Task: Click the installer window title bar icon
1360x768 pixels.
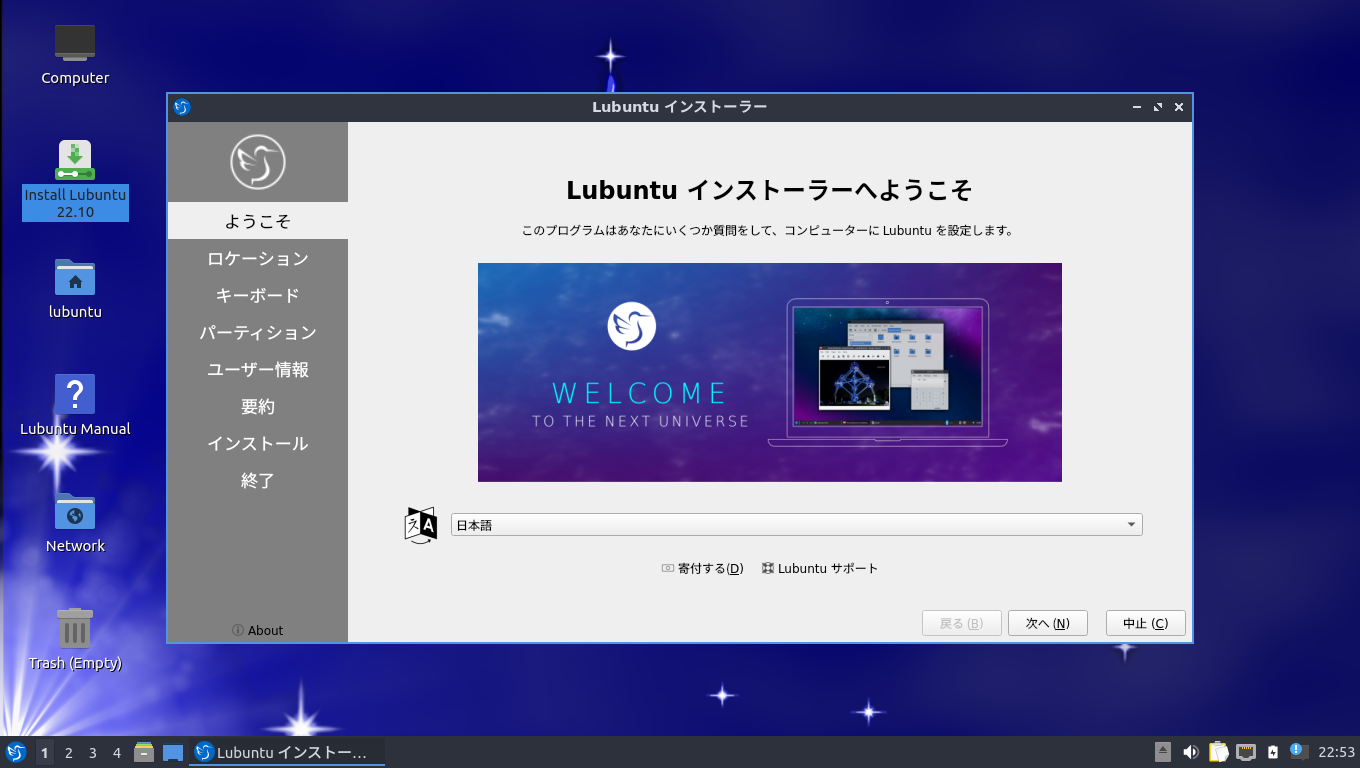Action: 182,107
